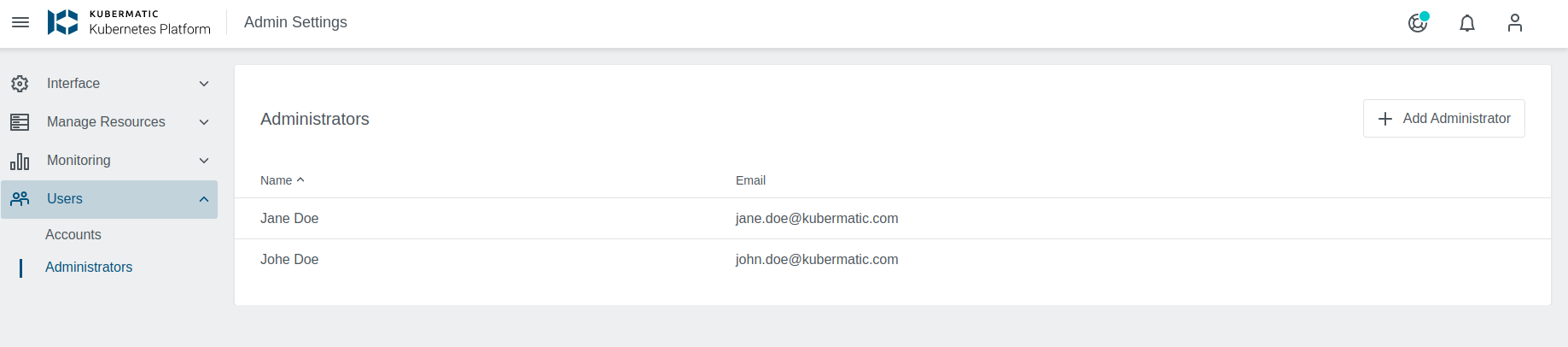This screenshot has width=1568, height=347.
Task: Sort administrators by Name column
Action: click(x=277, y=180)
